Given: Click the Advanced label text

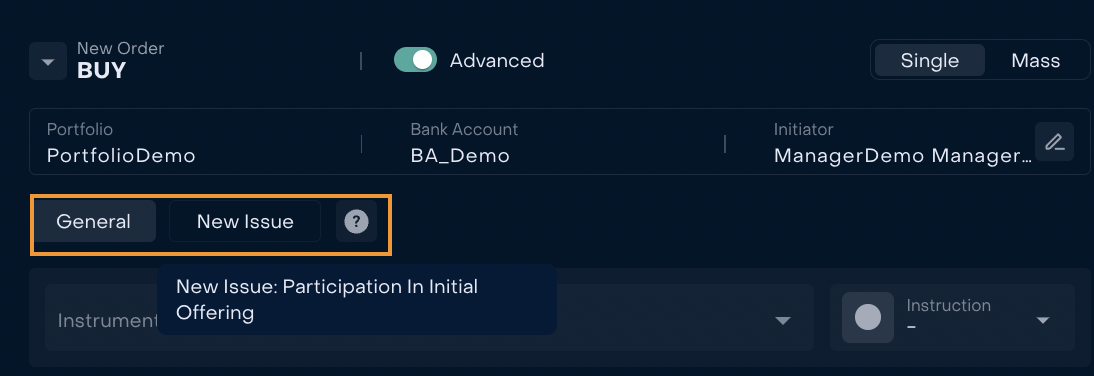Looking at the screenshot, I should pyautogui.click(x=497, y=61).
